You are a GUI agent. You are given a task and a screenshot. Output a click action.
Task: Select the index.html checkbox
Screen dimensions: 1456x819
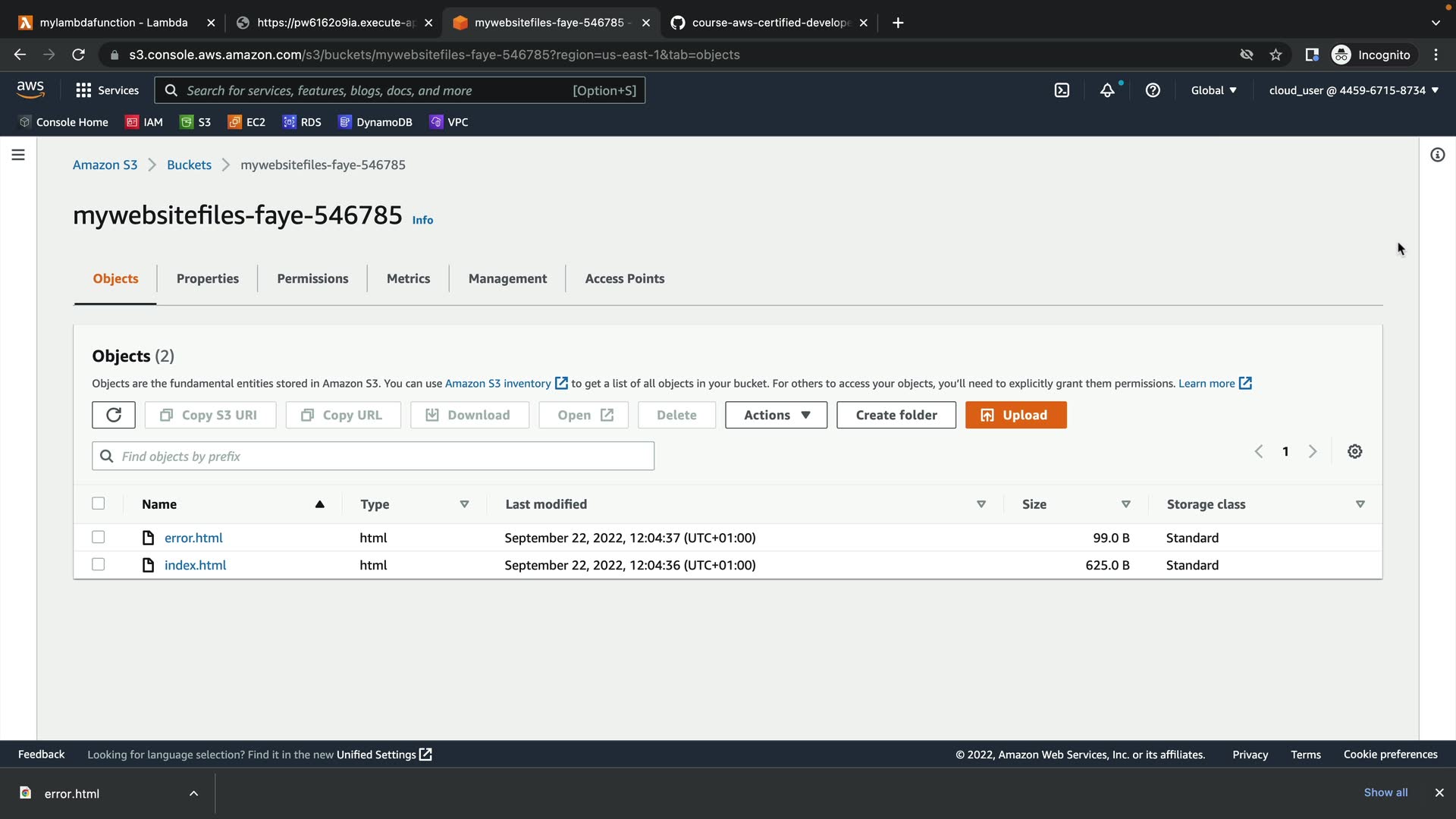click(99, 565)
